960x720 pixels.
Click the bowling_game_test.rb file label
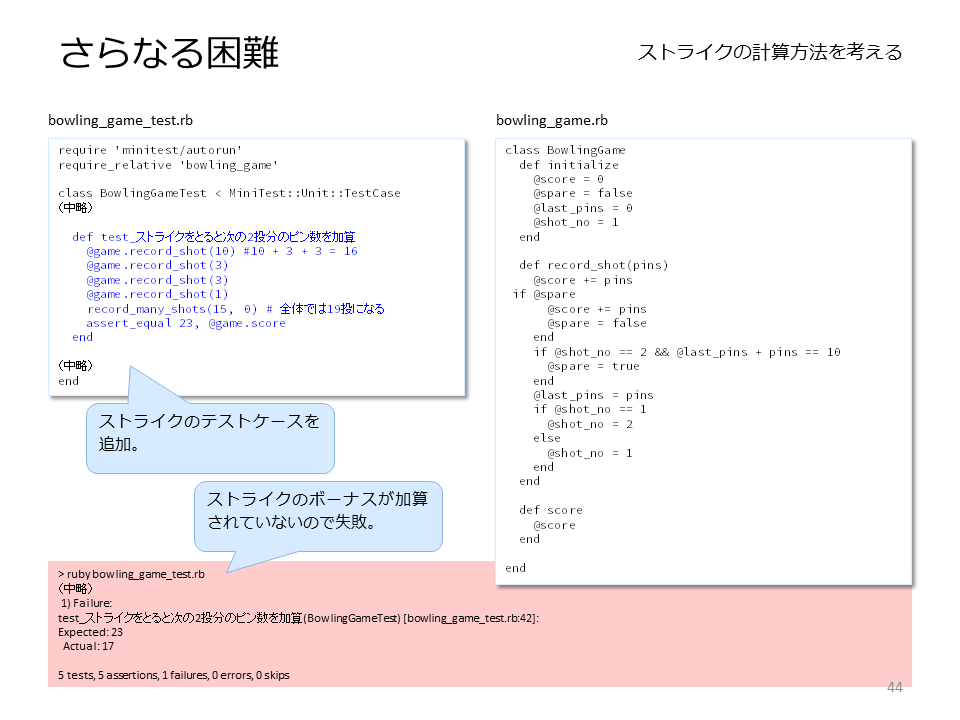click(121, 121)
